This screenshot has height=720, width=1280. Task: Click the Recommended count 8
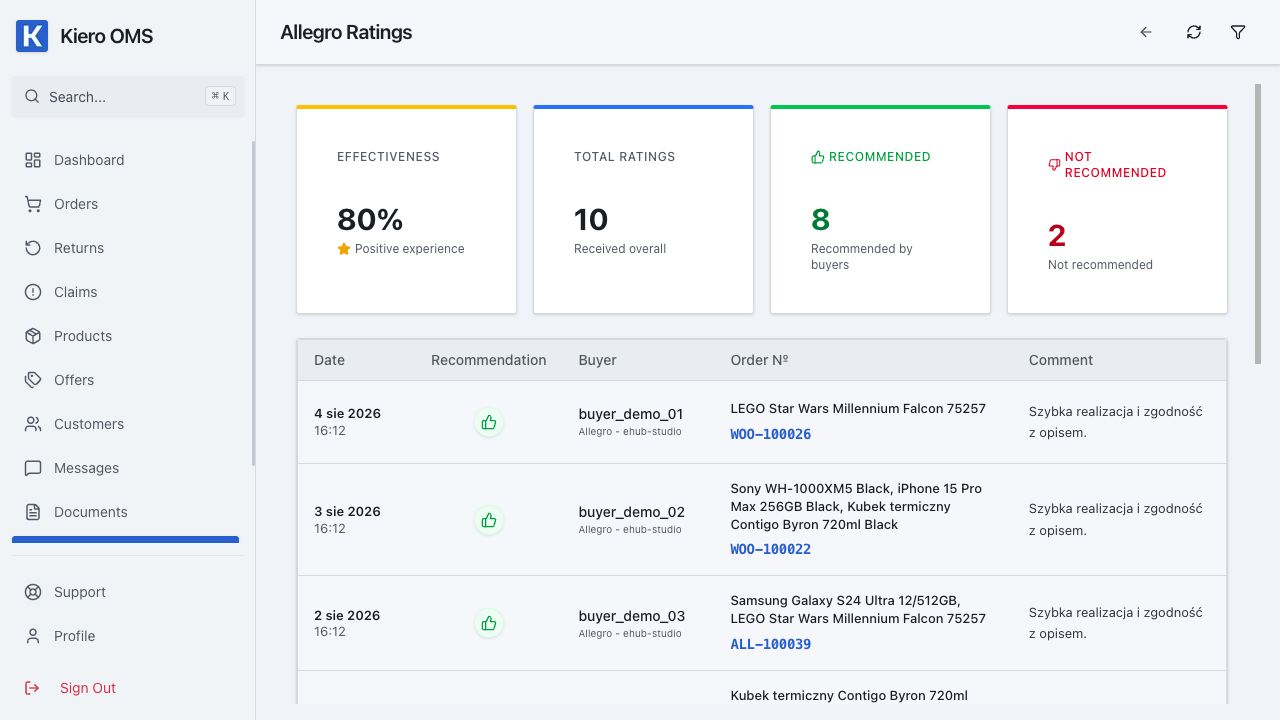(x=821, y=219)
